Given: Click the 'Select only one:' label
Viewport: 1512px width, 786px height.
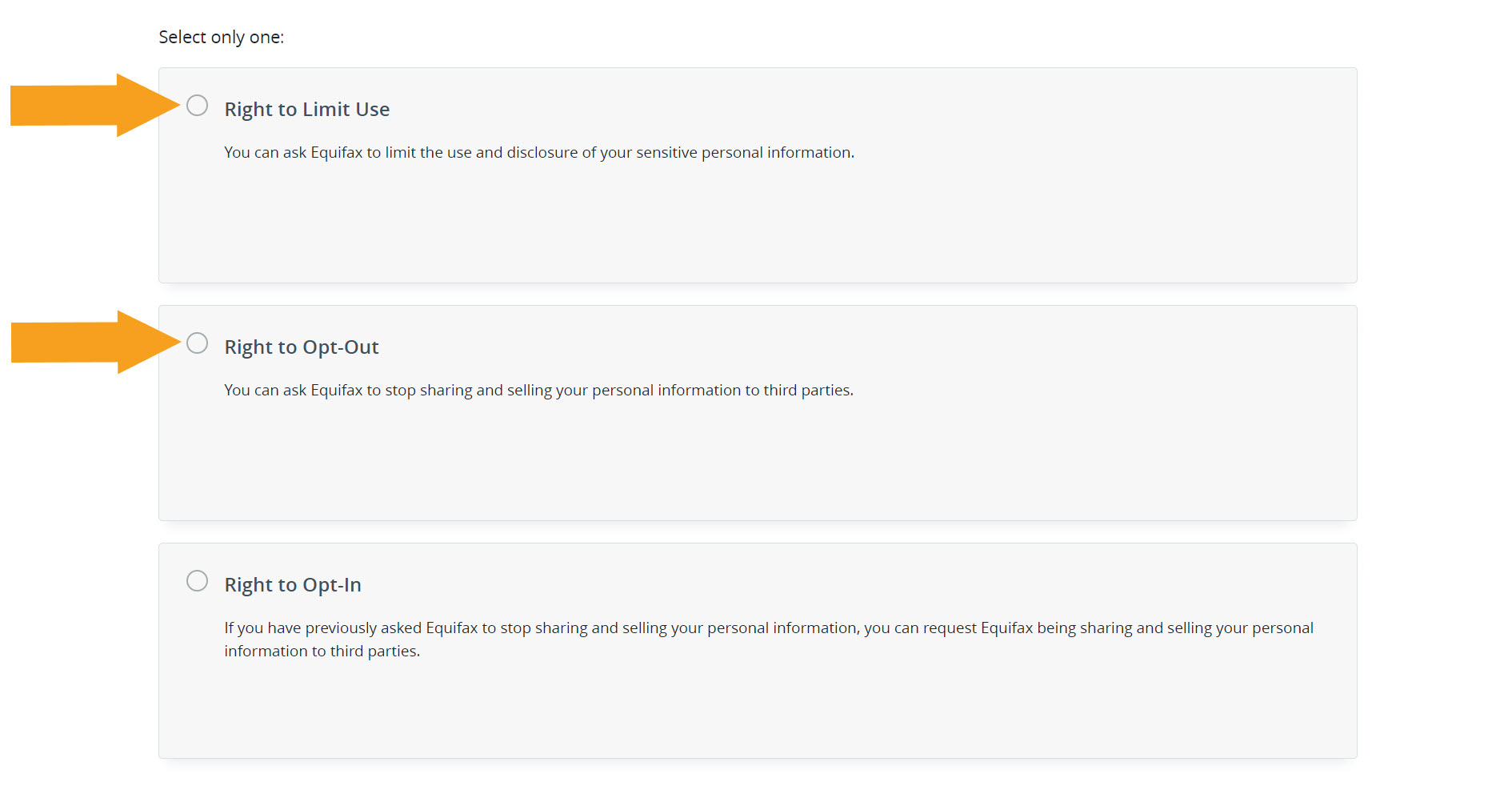Looking at the screenshot, I should [x=221, y=38].
